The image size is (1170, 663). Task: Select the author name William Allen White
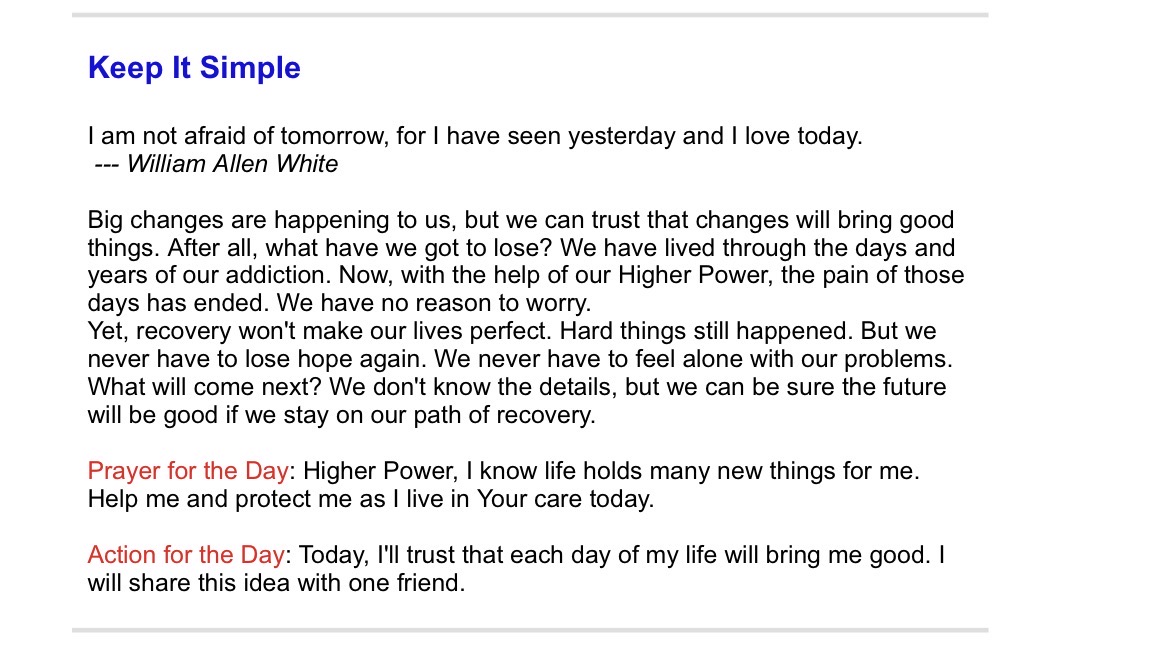pyautogui.click(x=232, y=164)
